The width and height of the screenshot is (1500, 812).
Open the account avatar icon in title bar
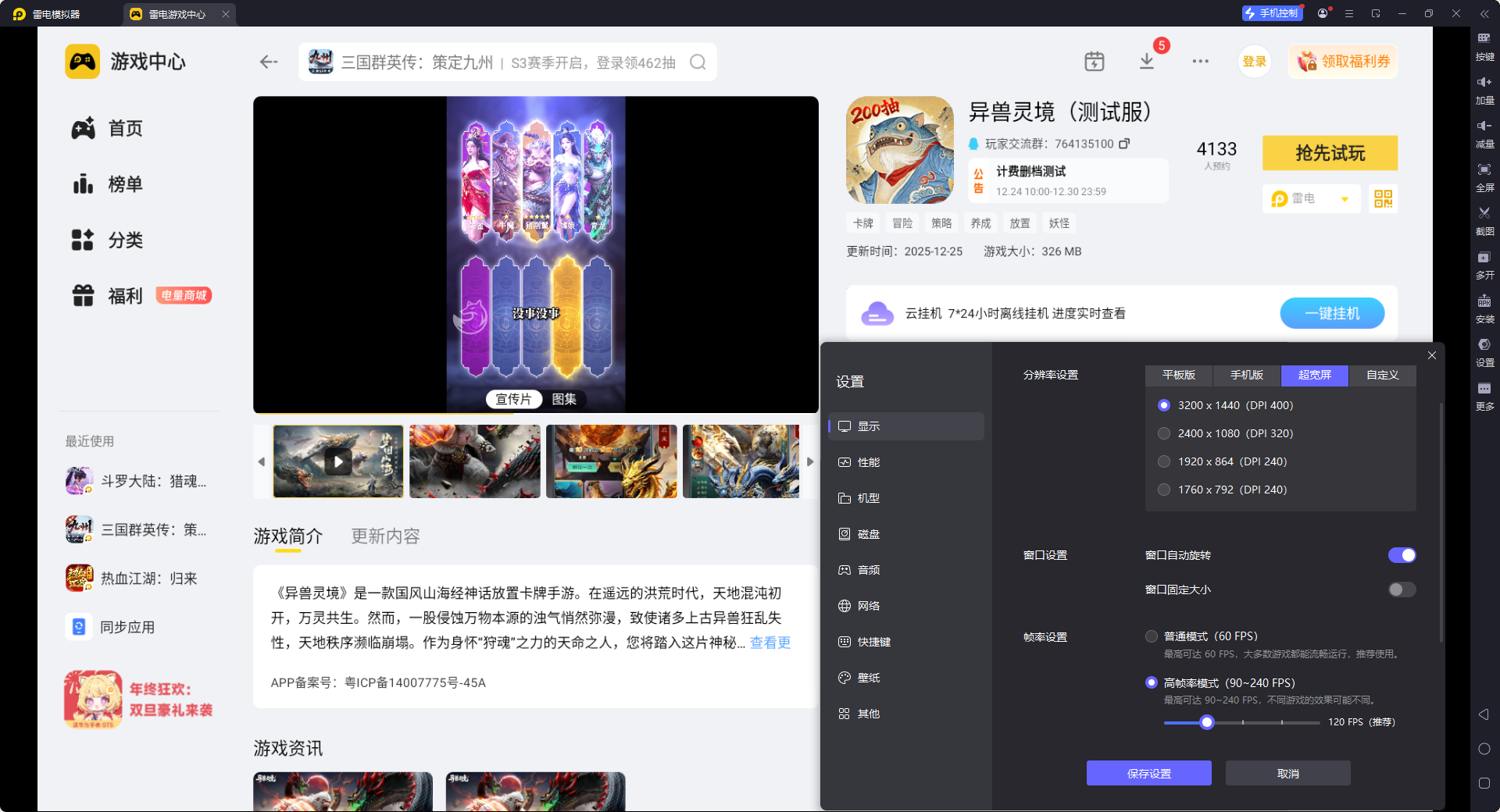[x=1323, y=13]
